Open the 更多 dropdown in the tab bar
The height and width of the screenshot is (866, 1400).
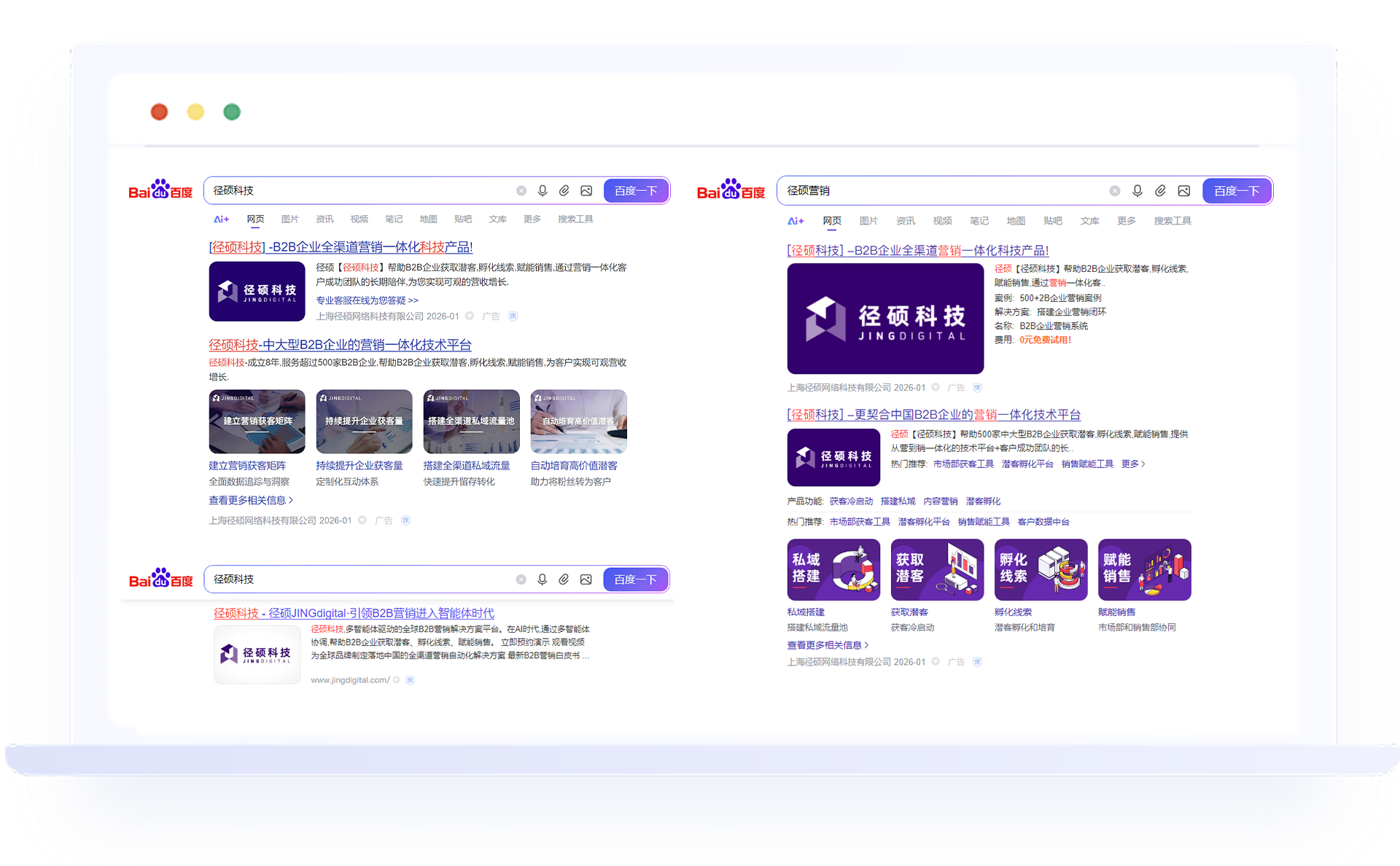click(x=532, y=219)
